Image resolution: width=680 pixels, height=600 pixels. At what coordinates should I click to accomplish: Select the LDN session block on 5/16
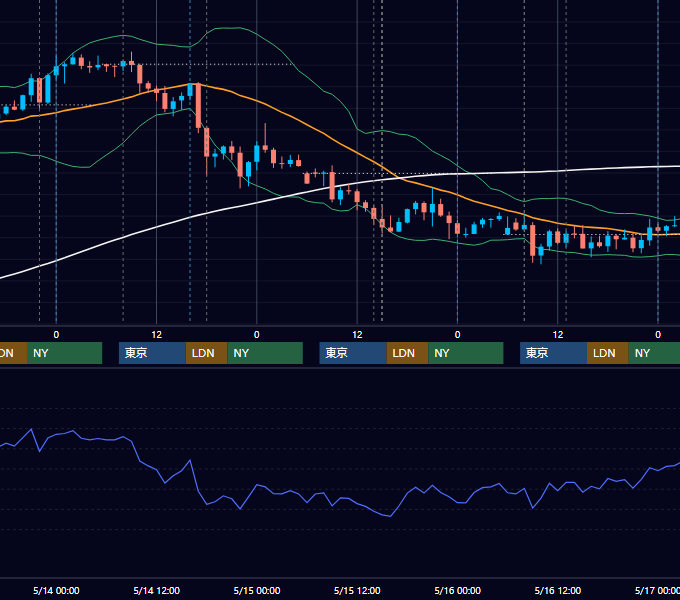608,353
